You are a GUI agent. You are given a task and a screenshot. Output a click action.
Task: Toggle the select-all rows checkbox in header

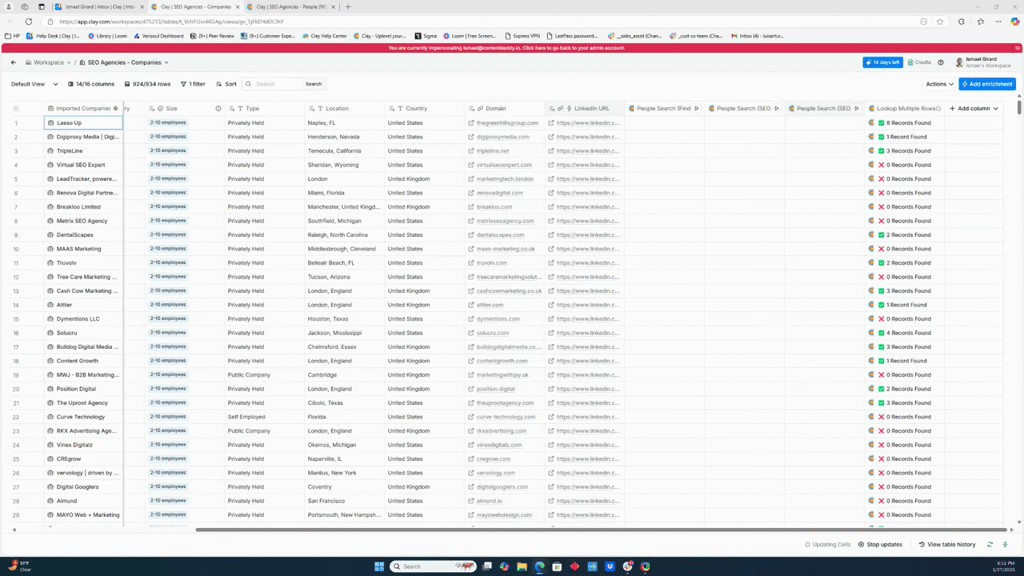point(16,108)
